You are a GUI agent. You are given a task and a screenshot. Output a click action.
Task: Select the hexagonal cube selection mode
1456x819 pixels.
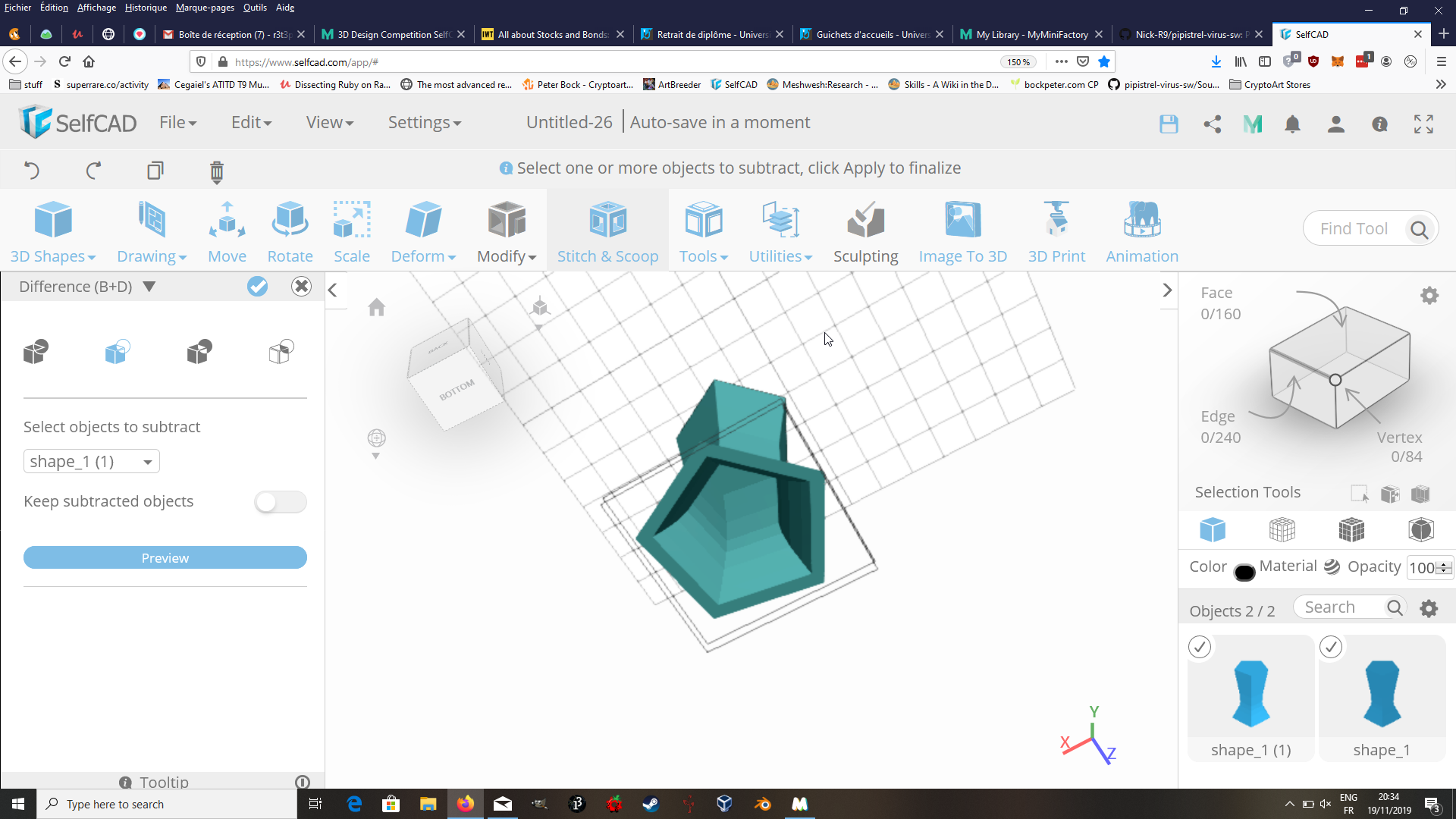(1420, 529)
